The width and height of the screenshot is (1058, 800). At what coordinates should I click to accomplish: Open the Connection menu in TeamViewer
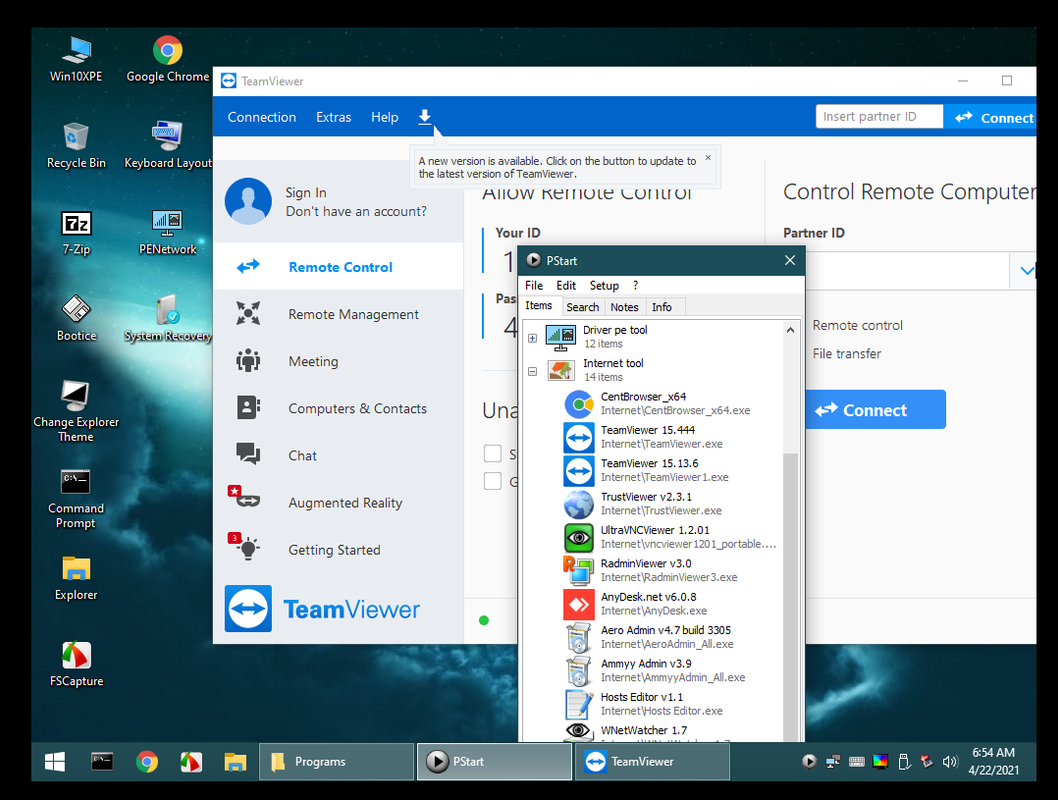tap(262, 117)
